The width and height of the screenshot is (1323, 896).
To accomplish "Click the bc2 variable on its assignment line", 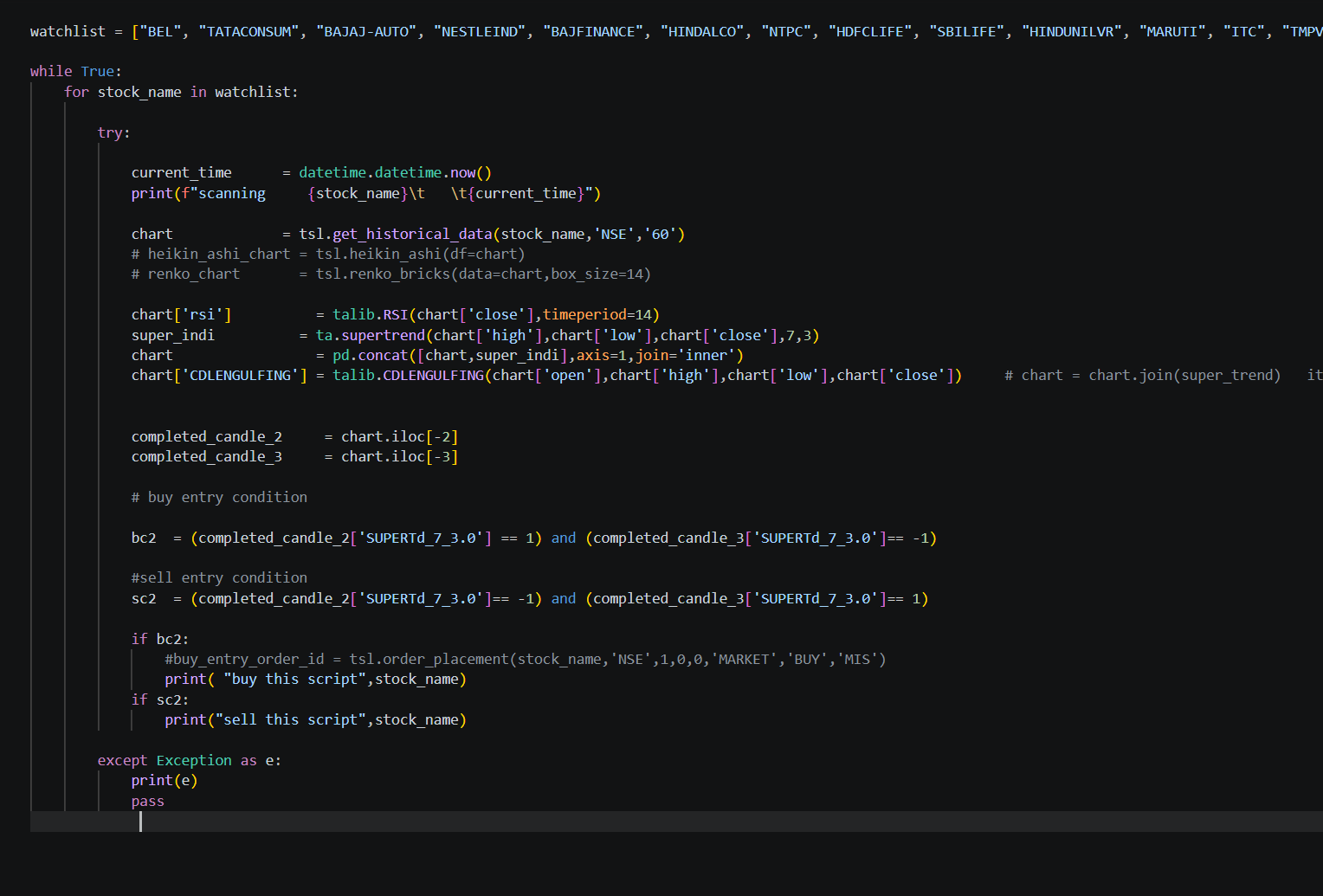I will tap(144, 538).
